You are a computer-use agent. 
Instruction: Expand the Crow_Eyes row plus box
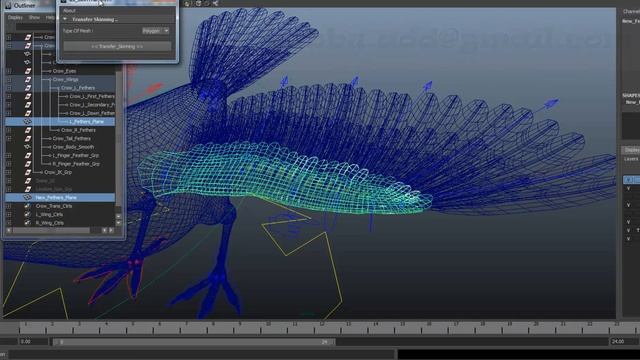click(9, 71)
